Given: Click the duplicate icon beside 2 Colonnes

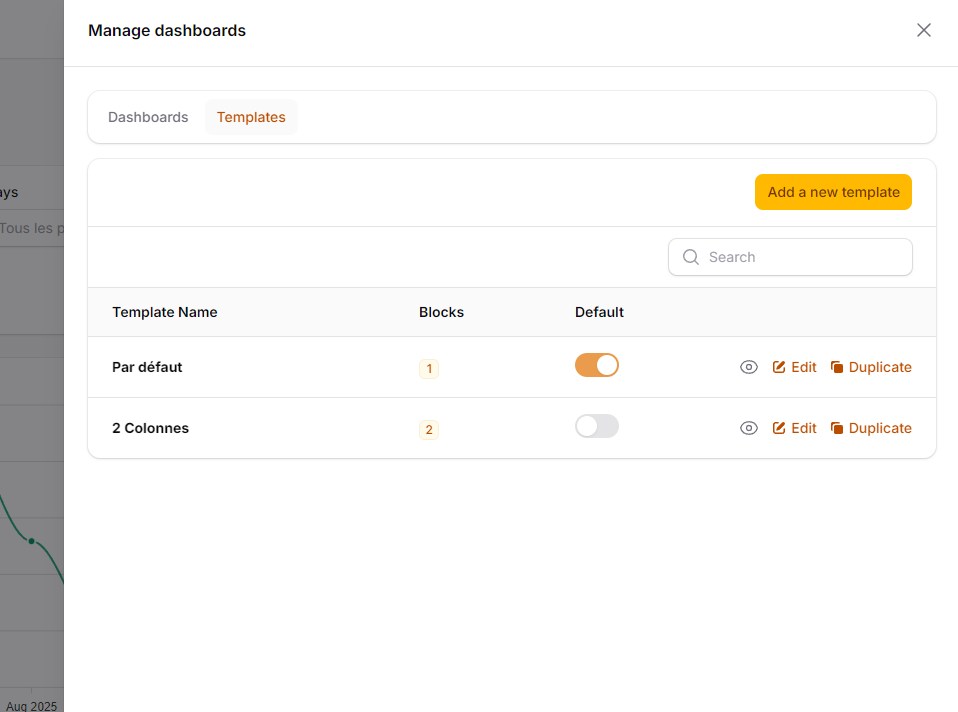Looking at the screenshot, I should click(838, 428).
